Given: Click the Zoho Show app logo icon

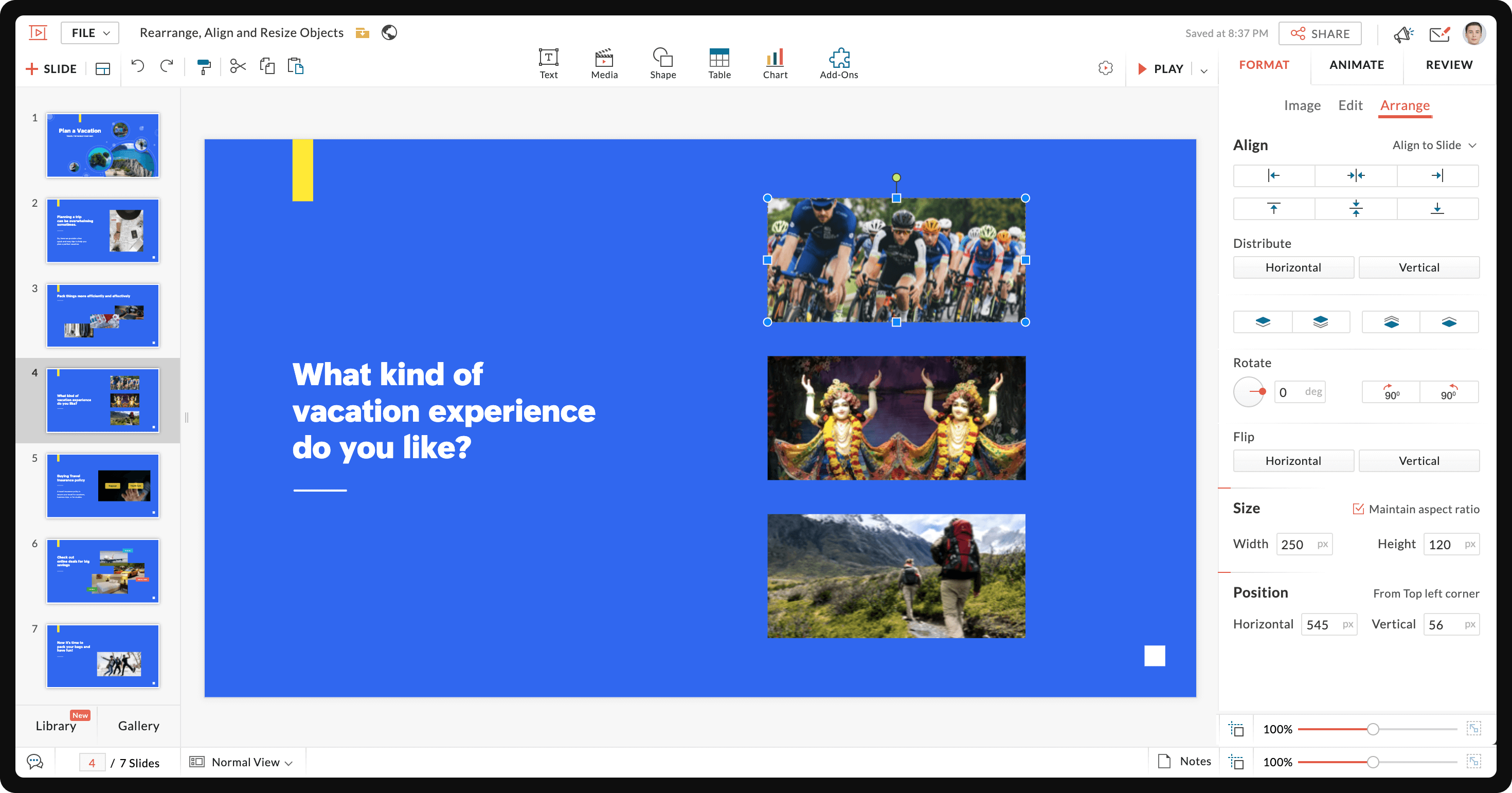Looking at the screenshot, I should pos(38,33).
